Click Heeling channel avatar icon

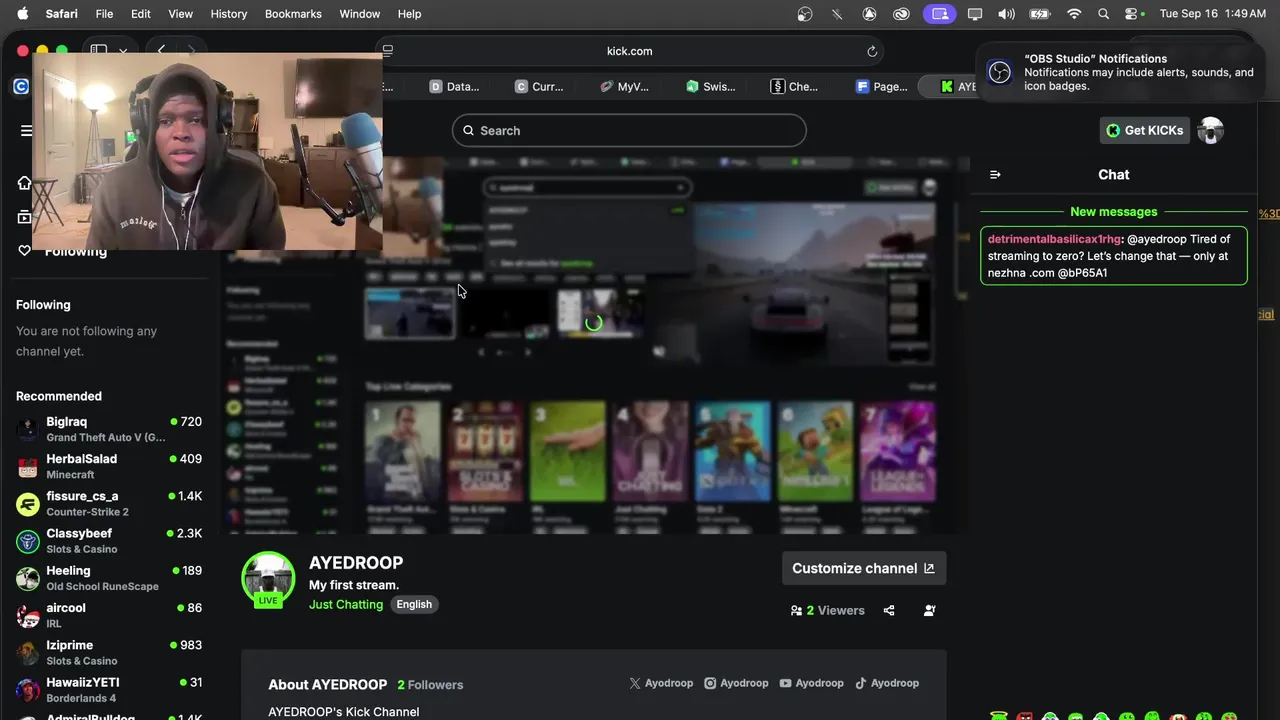pos(28,578)
